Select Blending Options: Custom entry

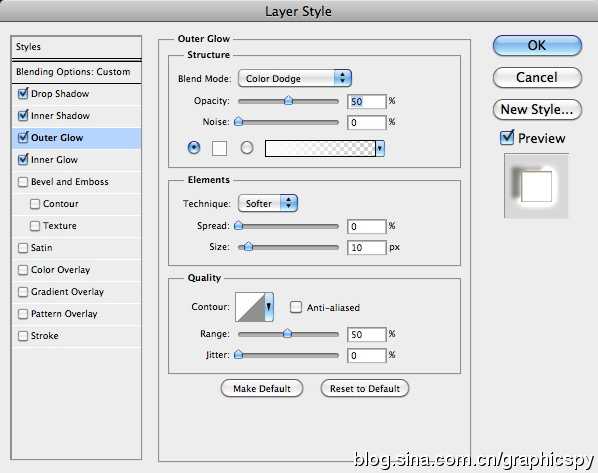coord(77,72)
